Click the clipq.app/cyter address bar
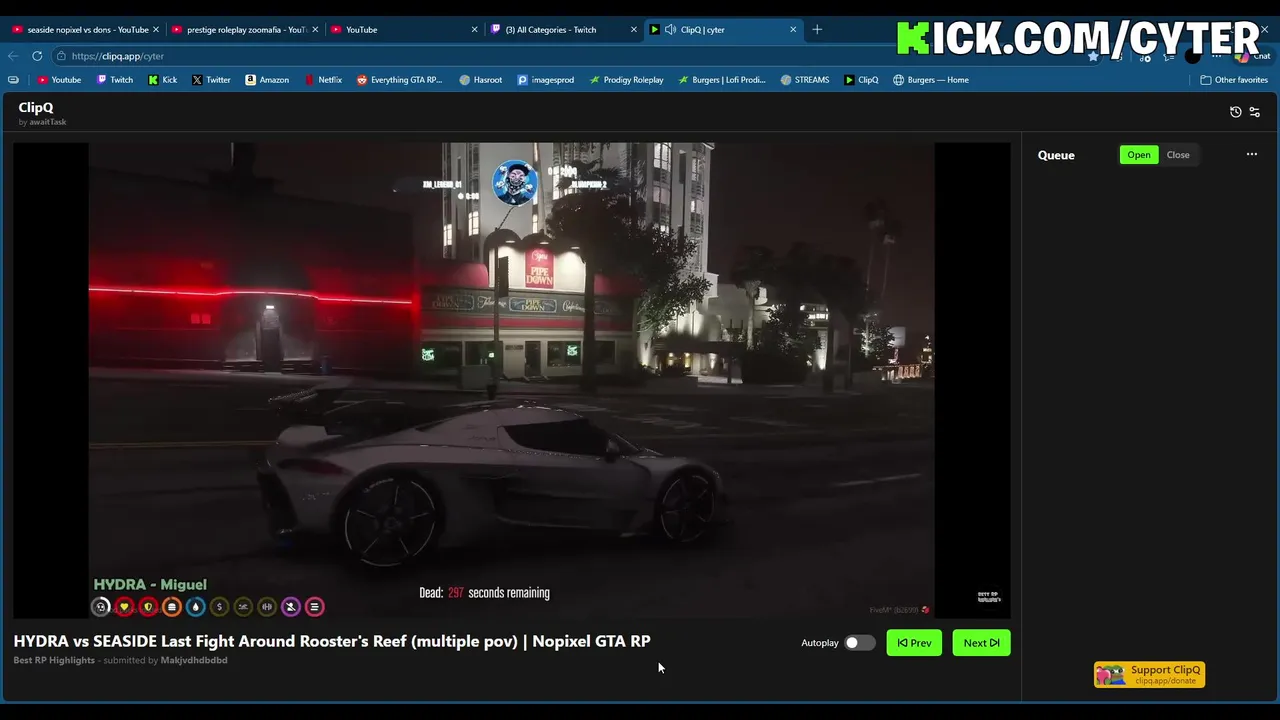Screen dimensions: 1280x720 click(117, 56)
